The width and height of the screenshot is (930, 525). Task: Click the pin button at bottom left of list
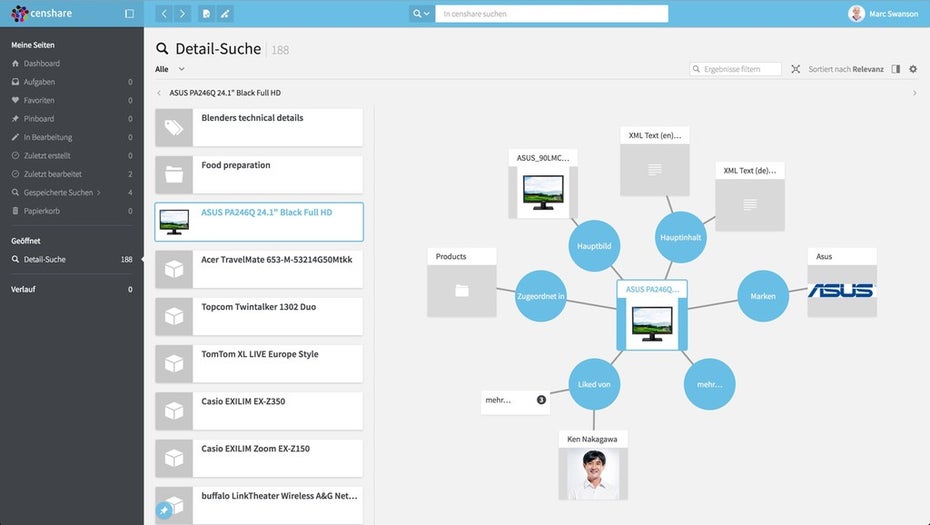[x=164, y=510]
